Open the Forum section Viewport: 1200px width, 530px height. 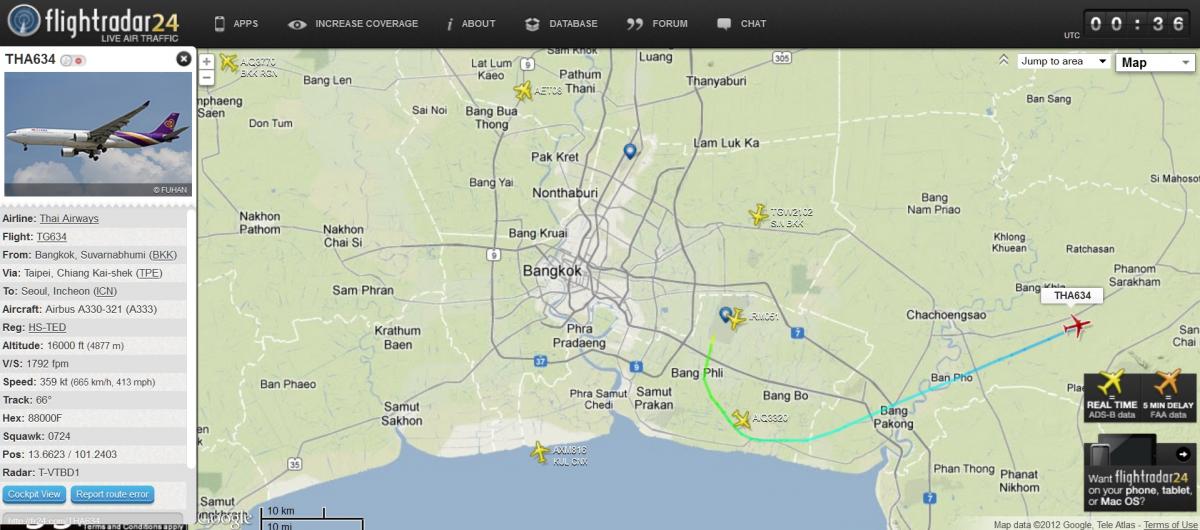coord(657,23)
